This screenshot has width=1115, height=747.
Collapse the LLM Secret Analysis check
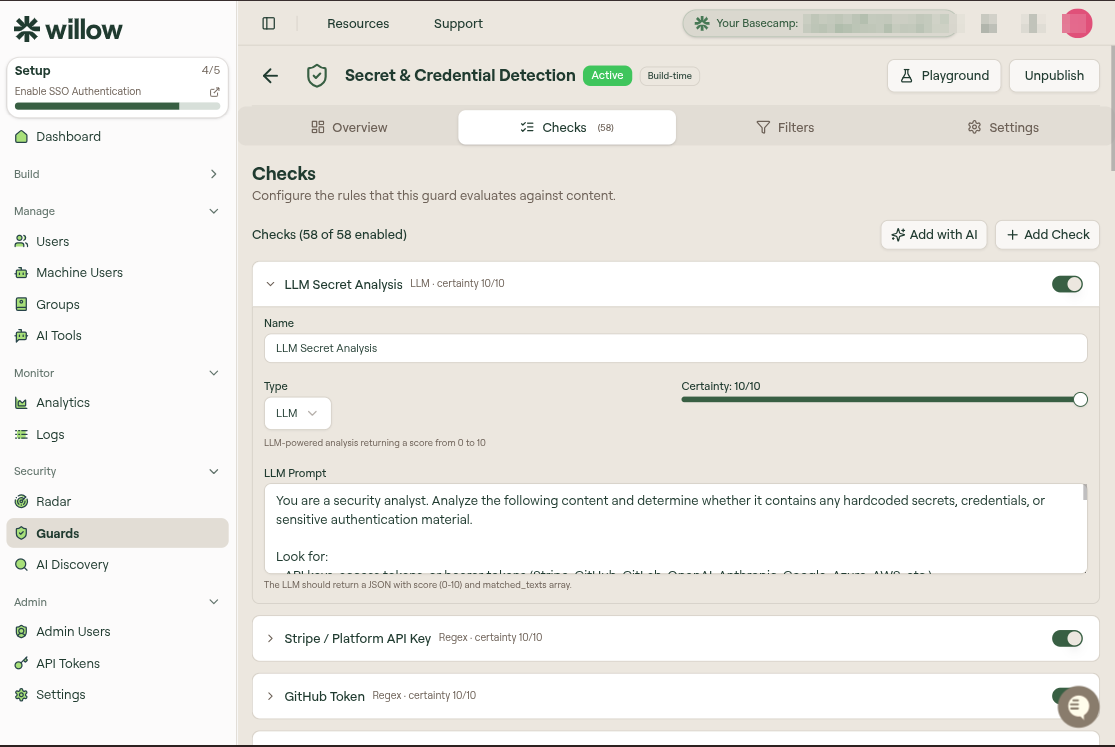pyautogui.click(x=270, y=285)
